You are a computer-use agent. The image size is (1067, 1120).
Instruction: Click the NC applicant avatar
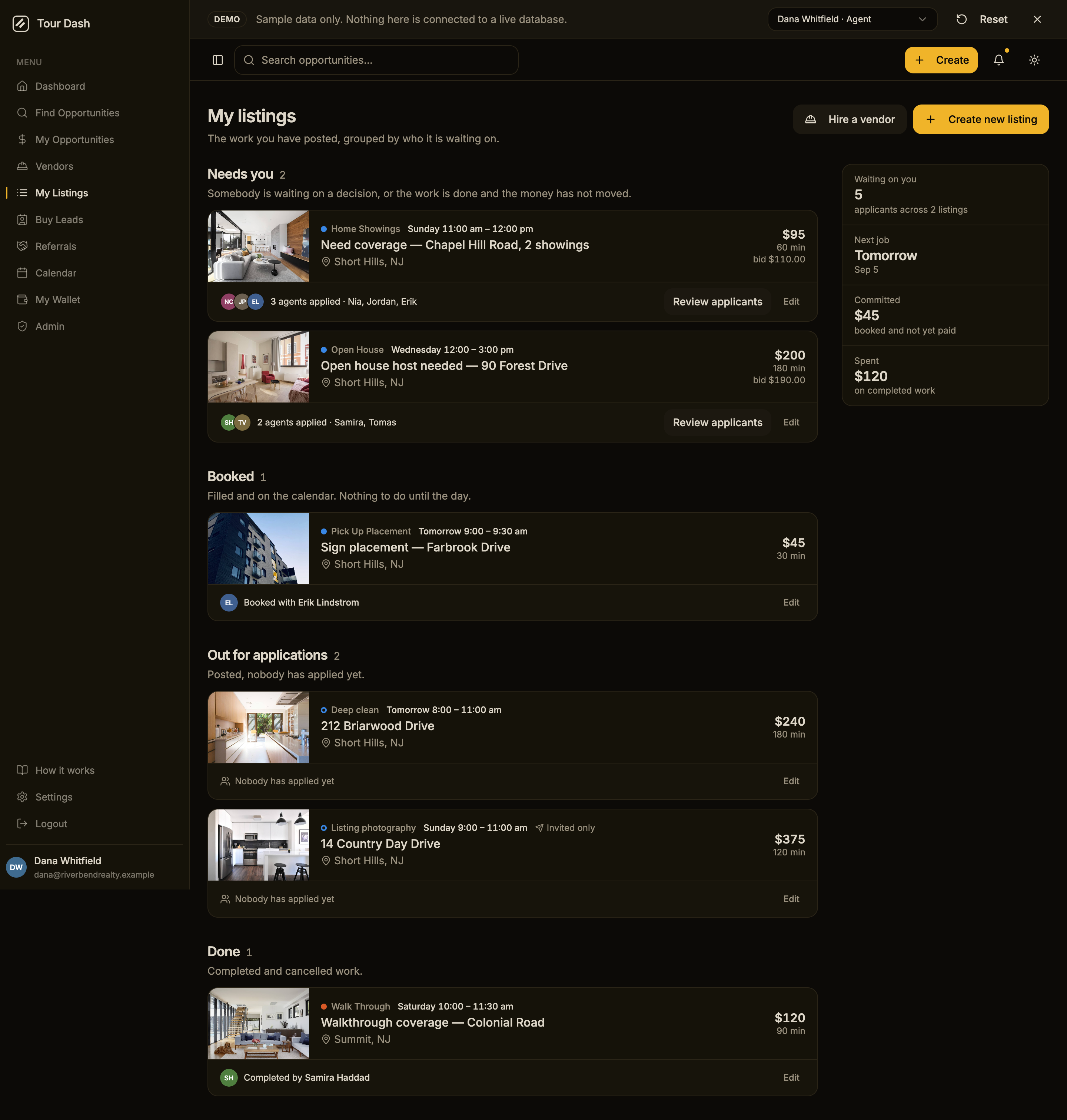click(228, 302)
